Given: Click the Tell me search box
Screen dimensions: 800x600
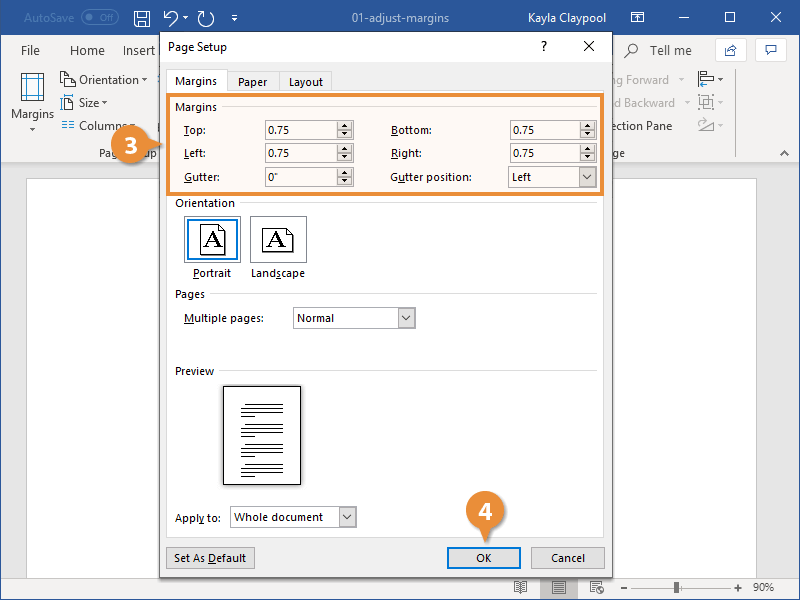Looking at the screenshot, I should coord(659,51).
